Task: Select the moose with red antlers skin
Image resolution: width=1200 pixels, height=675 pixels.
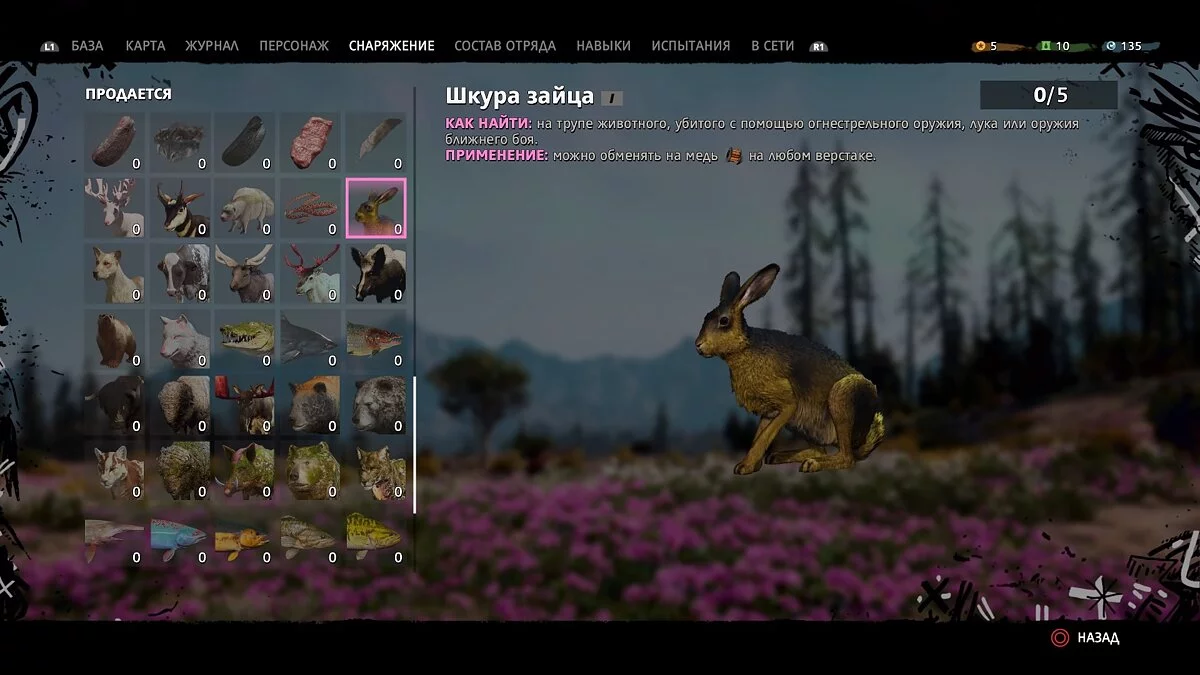Action: tap(245, 405)
